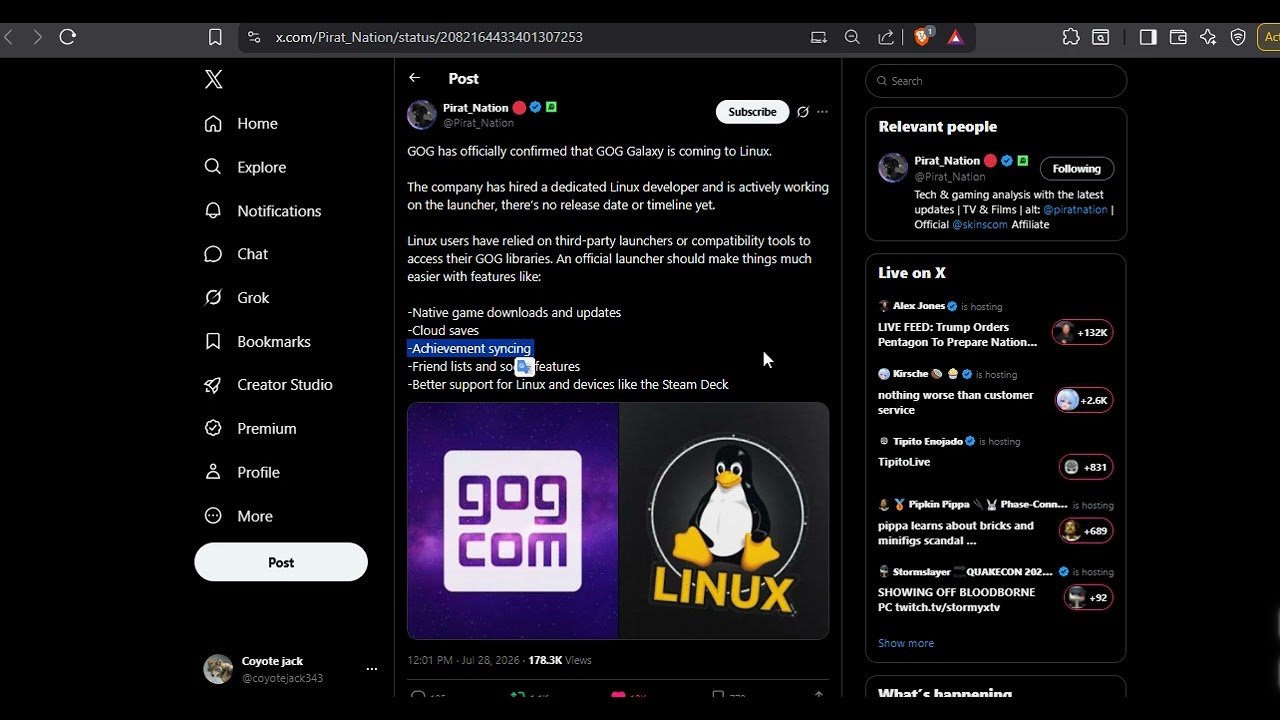The width and height of the screenshot is (1280, 720).
Task: Open Notifications in the sidebar
Action: click(263, 211)
